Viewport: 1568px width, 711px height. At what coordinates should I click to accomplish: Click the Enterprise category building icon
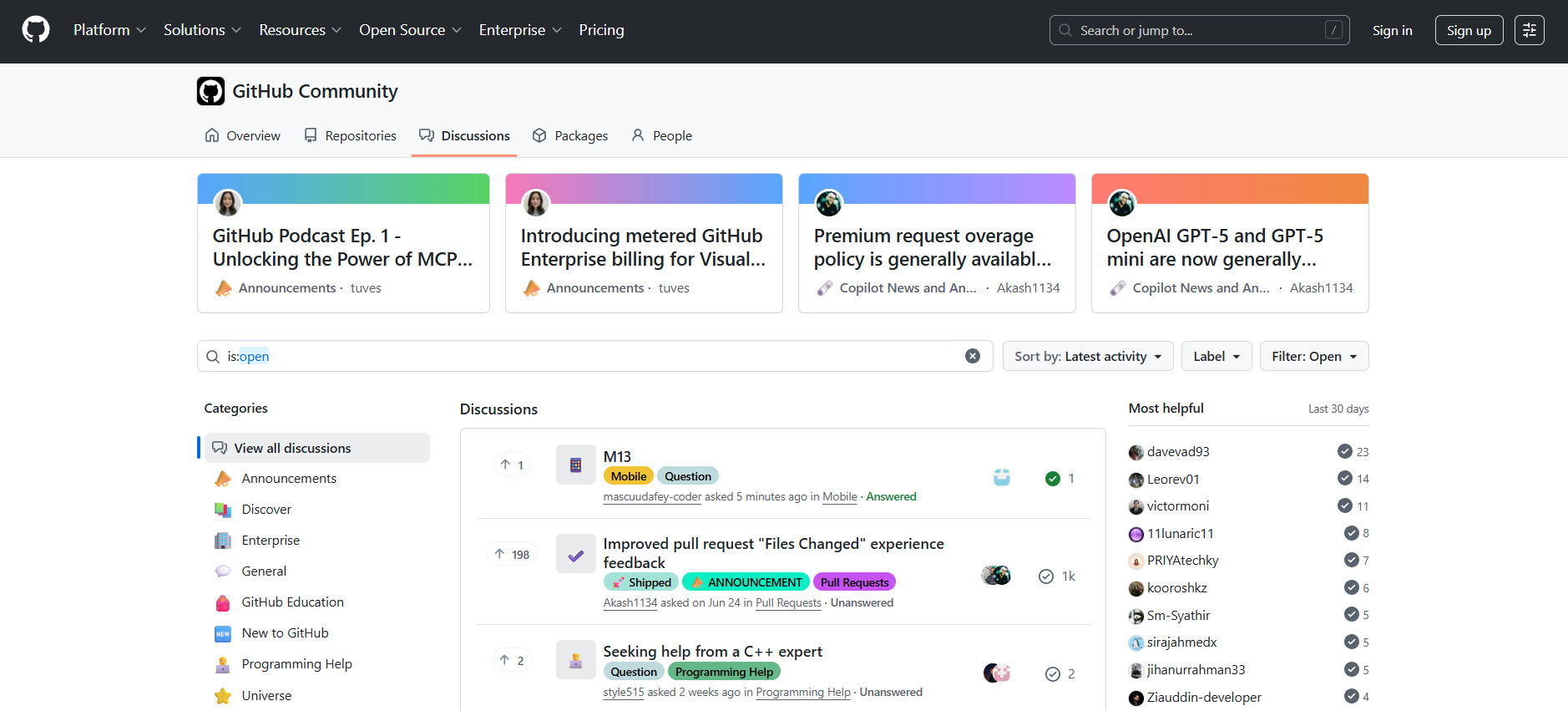(x=223, y=541)
